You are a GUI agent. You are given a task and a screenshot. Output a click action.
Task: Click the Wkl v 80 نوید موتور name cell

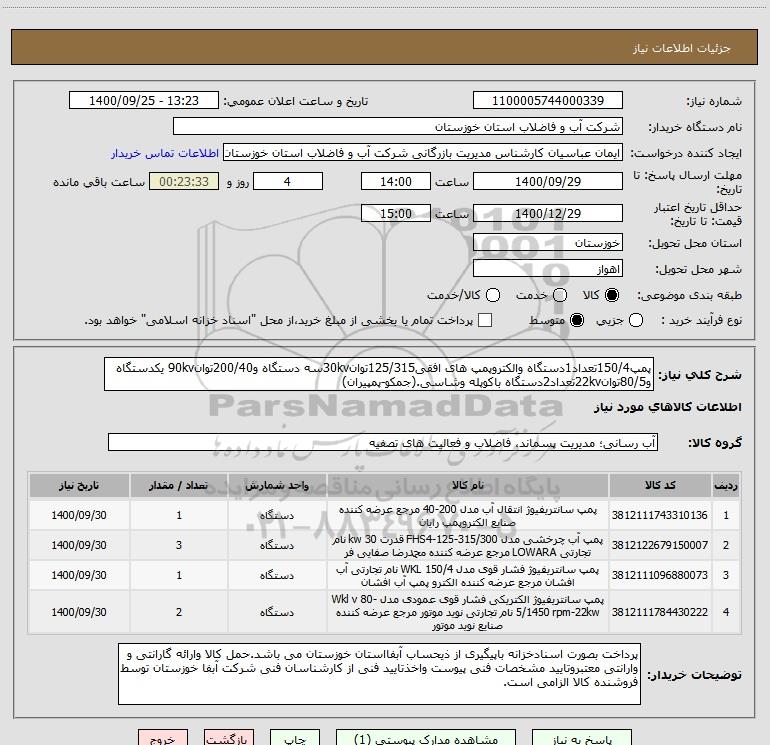point(468,612)
